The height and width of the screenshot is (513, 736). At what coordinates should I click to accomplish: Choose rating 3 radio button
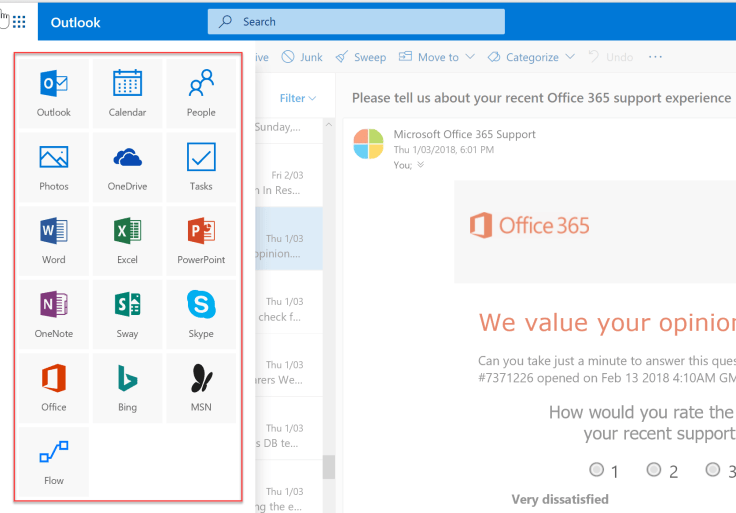(712, 469)
